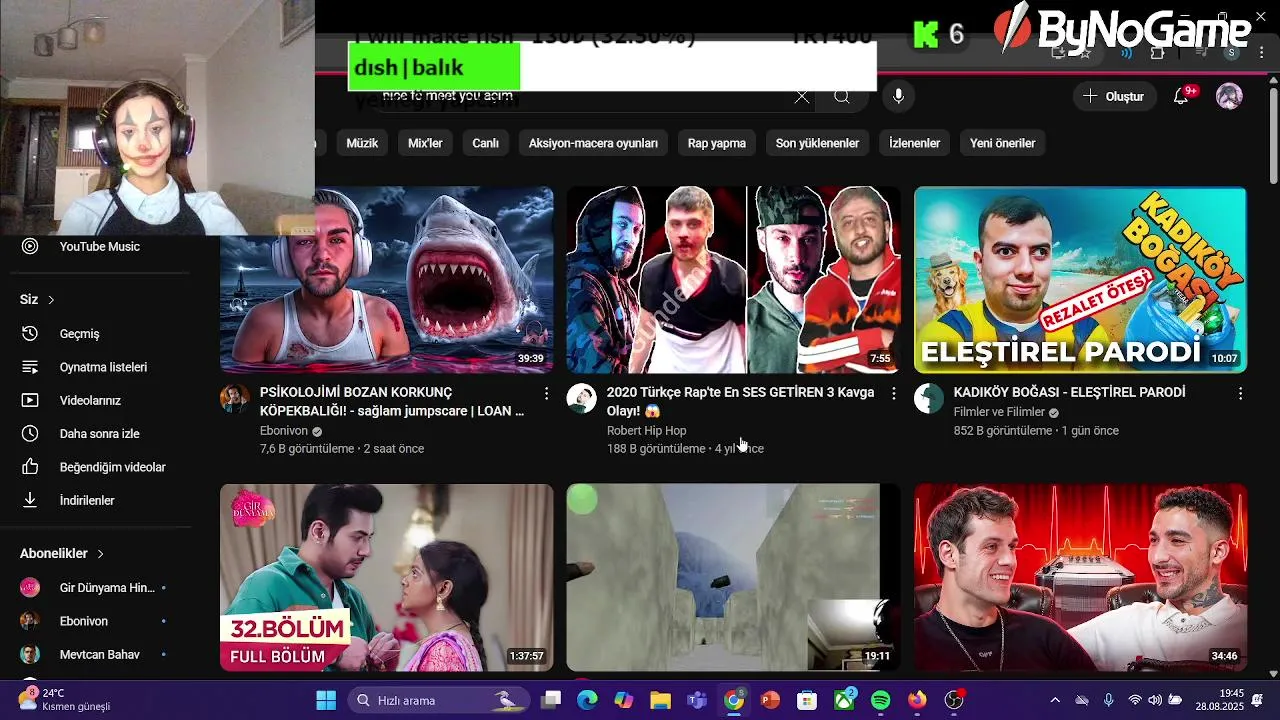
Task: Open File Explorer from the taskbar
Action: [x=660, y=700]
